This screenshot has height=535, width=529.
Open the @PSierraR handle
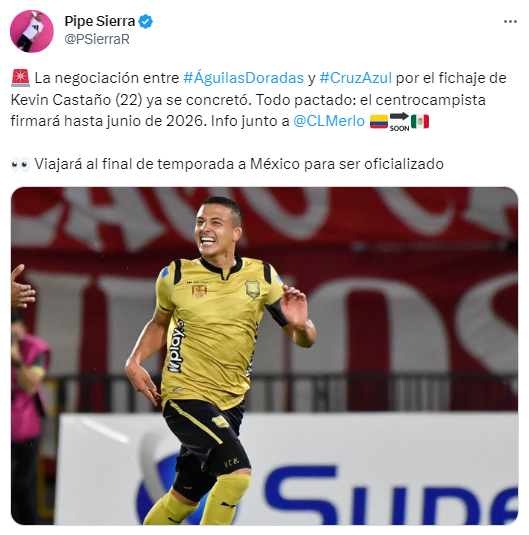click(97, 39)
